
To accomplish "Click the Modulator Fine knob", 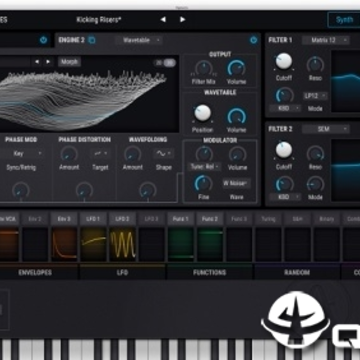I will [x=203, y=184].
